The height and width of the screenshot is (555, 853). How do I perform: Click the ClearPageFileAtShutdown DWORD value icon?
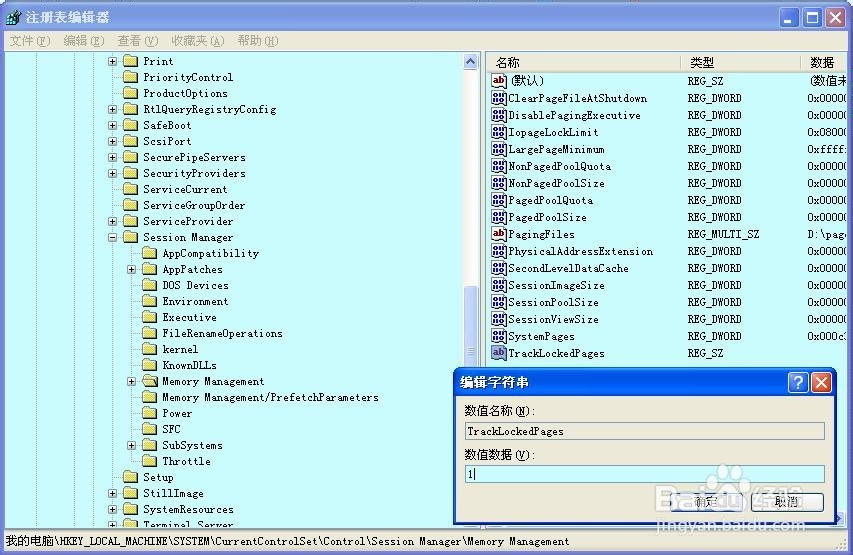[x=498, y=98]
